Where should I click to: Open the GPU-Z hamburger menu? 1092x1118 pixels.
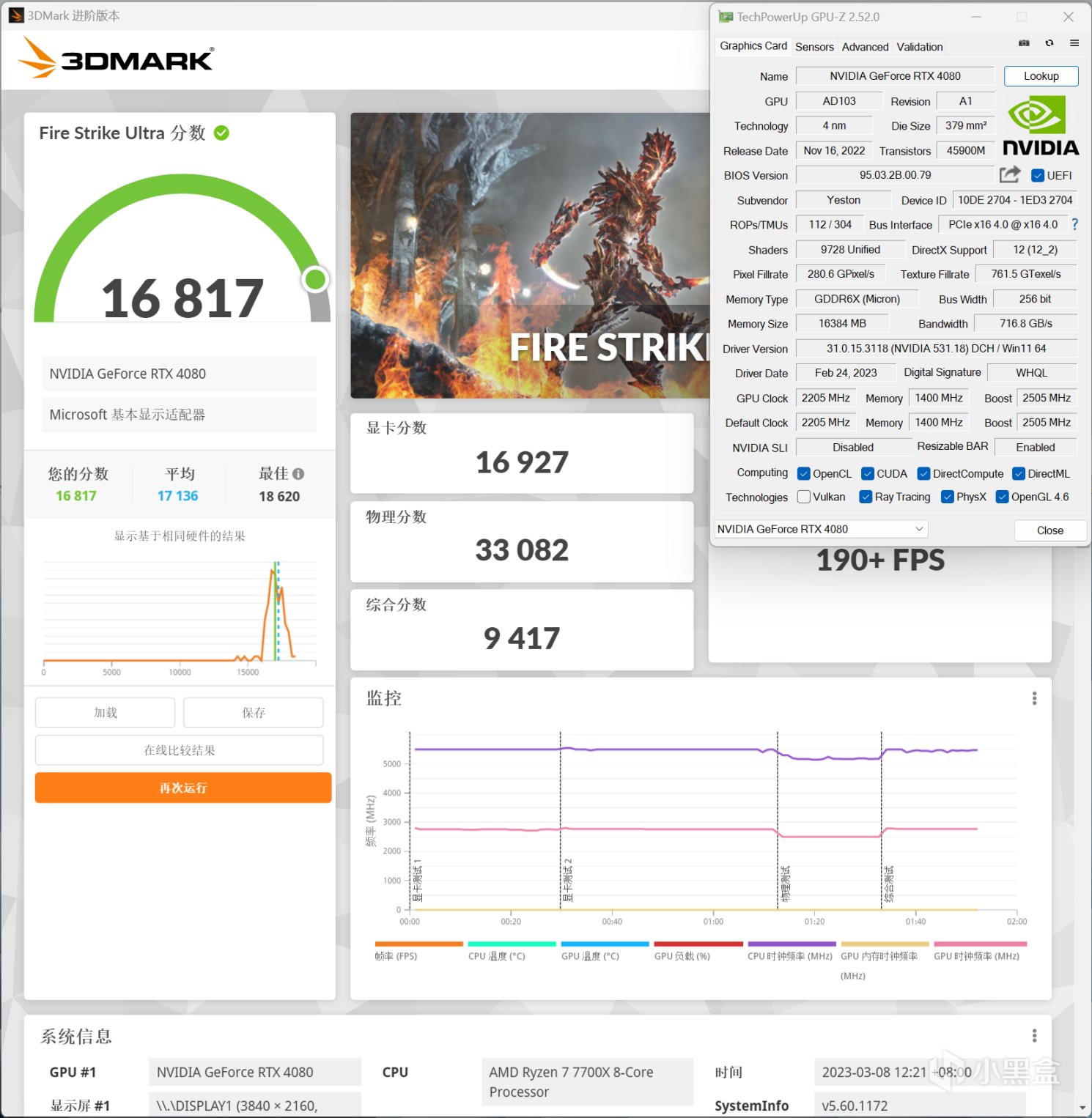(1074, 43)
